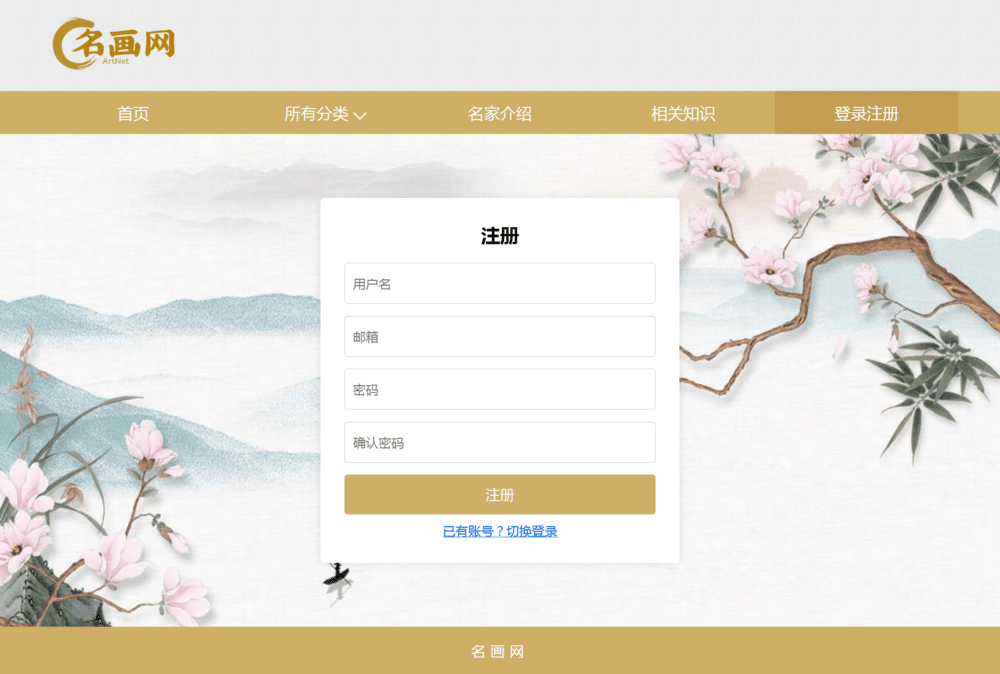The image size is (1000, 674).
Task: Focus the 用户名 input field
Action: [499, 283]
